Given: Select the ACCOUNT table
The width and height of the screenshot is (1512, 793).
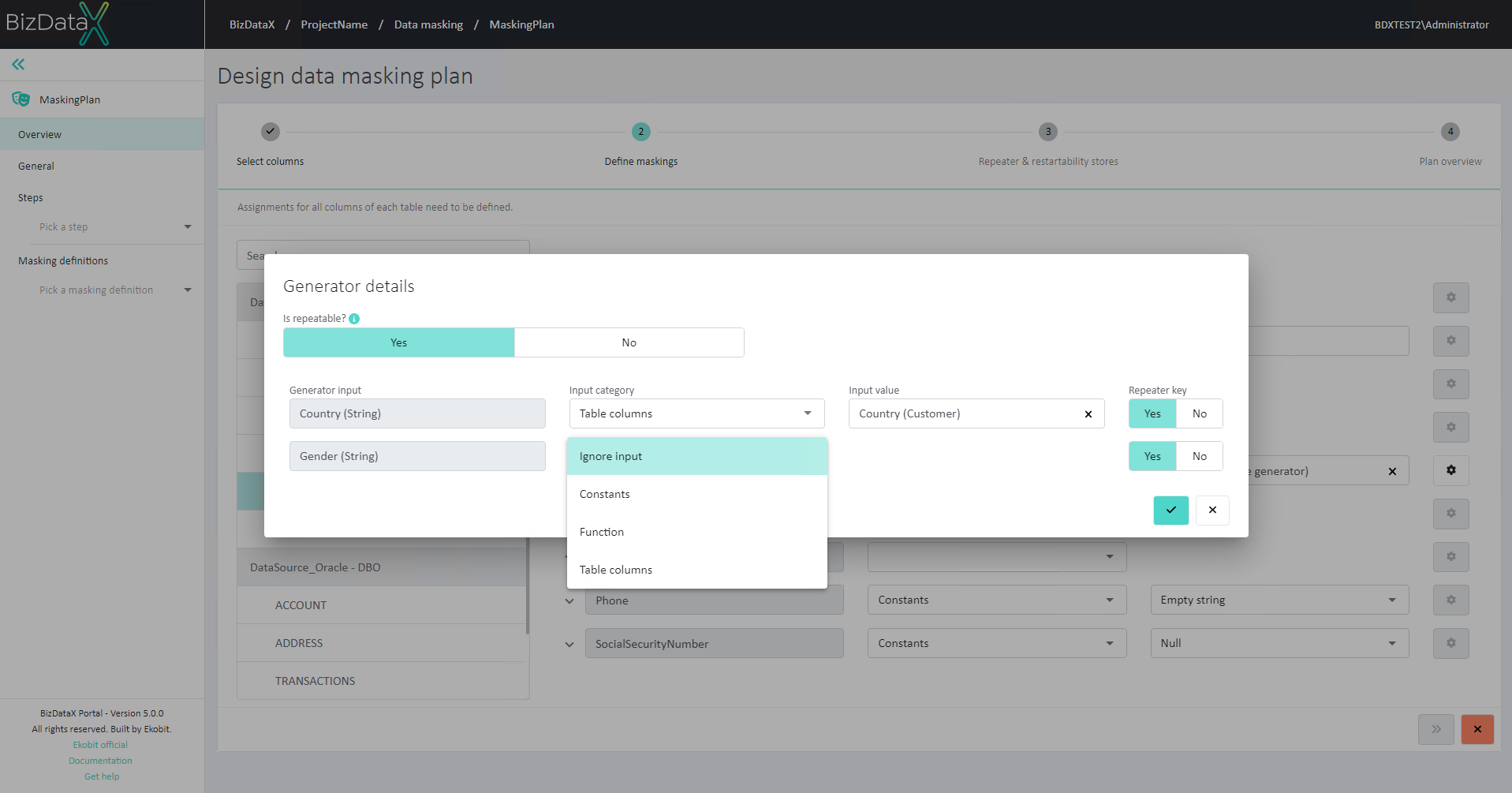Looking at the screenshot, I should click(x=383, y=605).
